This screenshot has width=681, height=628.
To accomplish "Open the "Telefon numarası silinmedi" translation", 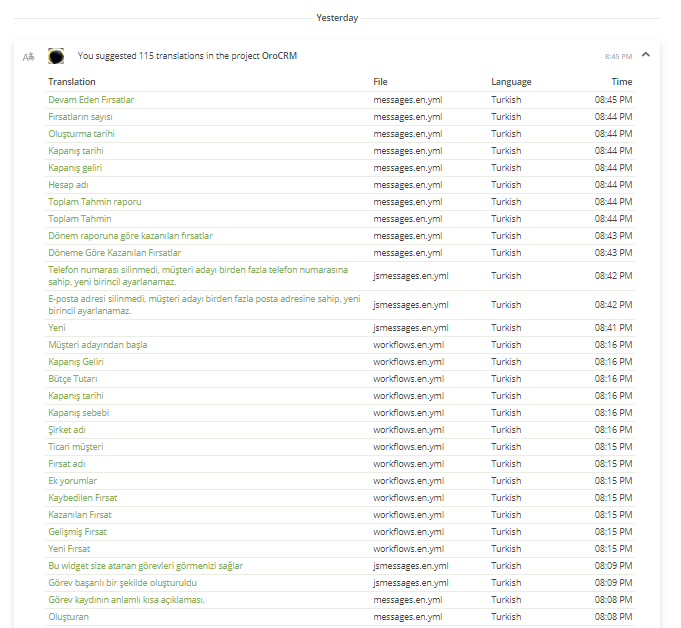I will click(198, 276).
